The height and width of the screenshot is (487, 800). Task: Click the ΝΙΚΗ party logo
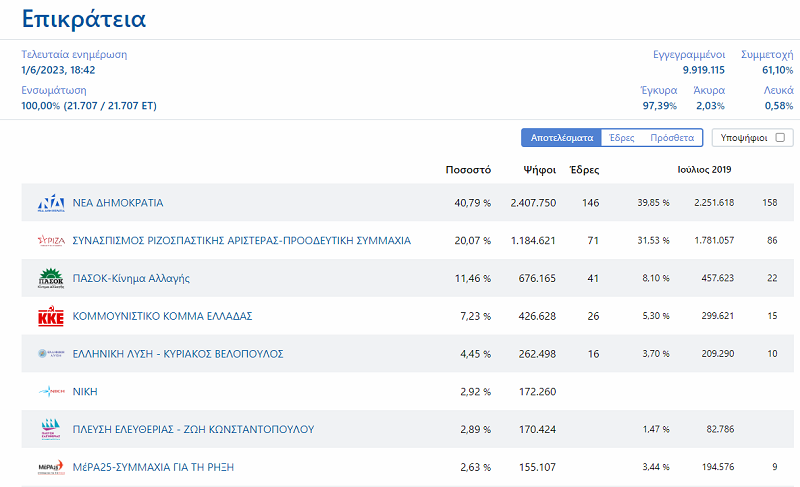click(51, 392)
